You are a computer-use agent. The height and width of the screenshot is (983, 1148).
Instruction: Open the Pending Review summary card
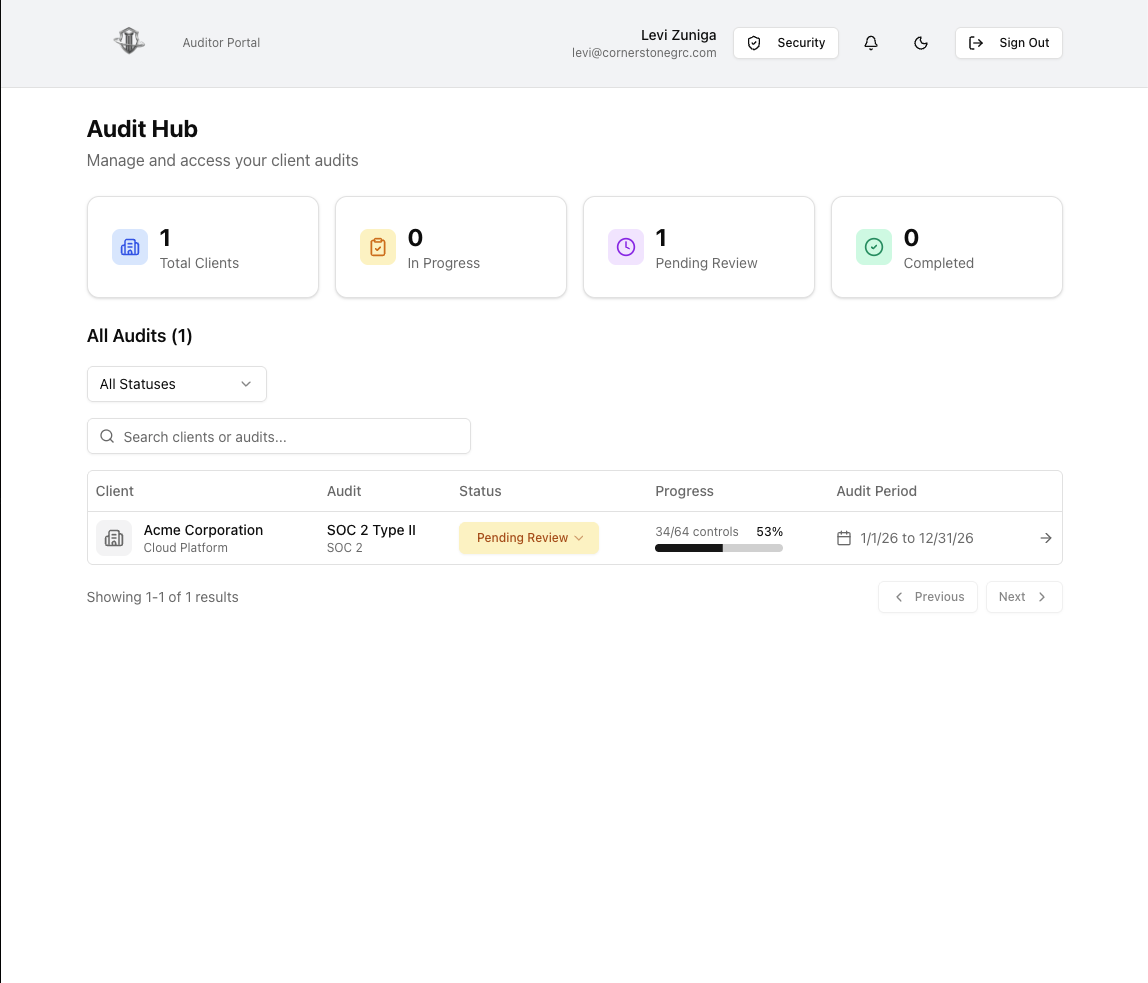pyautogui.click(x=698, y=247)
